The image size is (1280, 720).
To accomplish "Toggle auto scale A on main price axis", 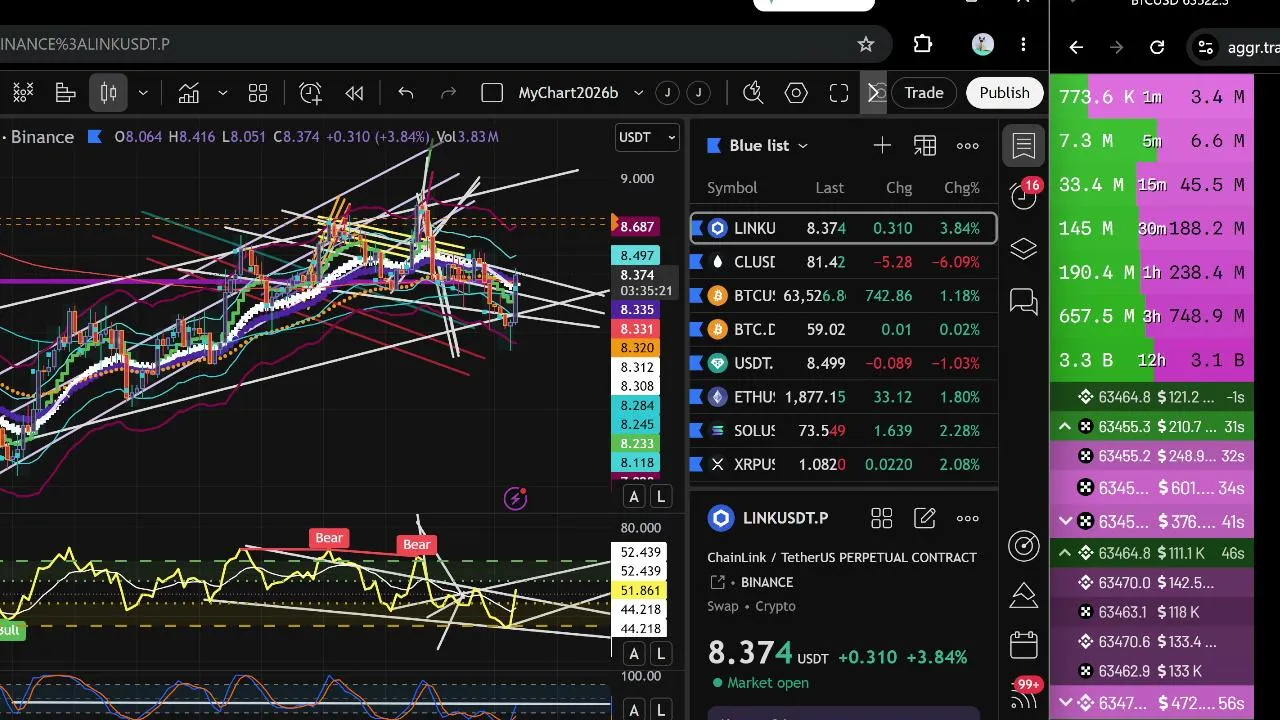I will 634,496.
